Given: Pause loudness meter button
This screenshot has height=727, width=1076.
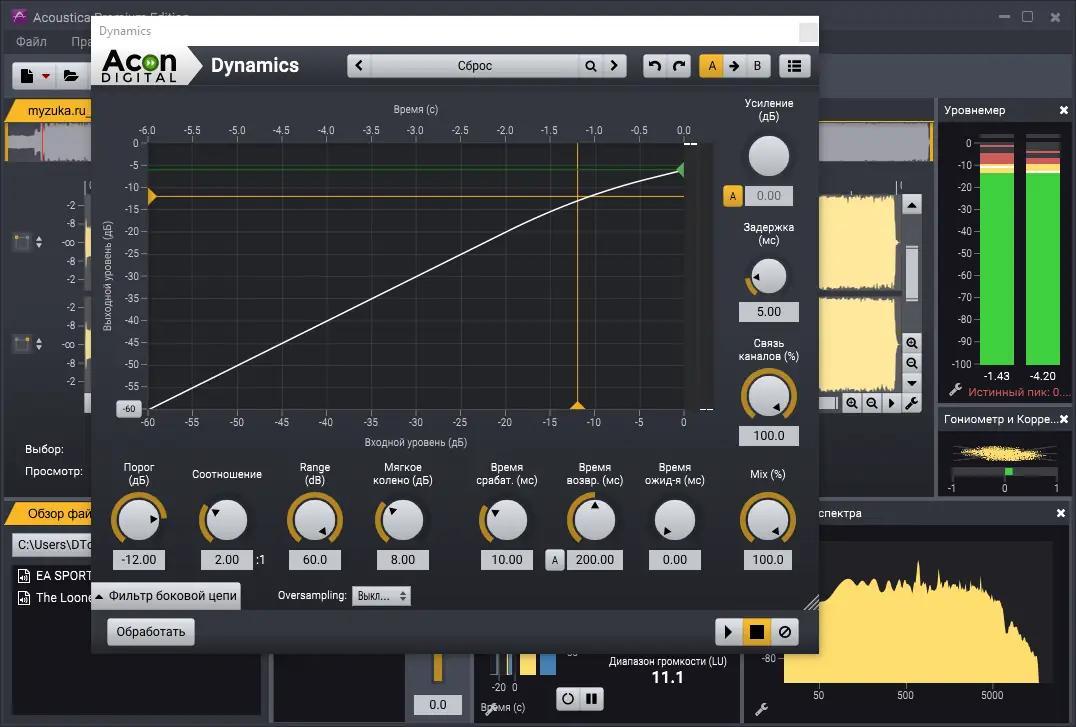Looking at the screenshot, I should [592, 699].
